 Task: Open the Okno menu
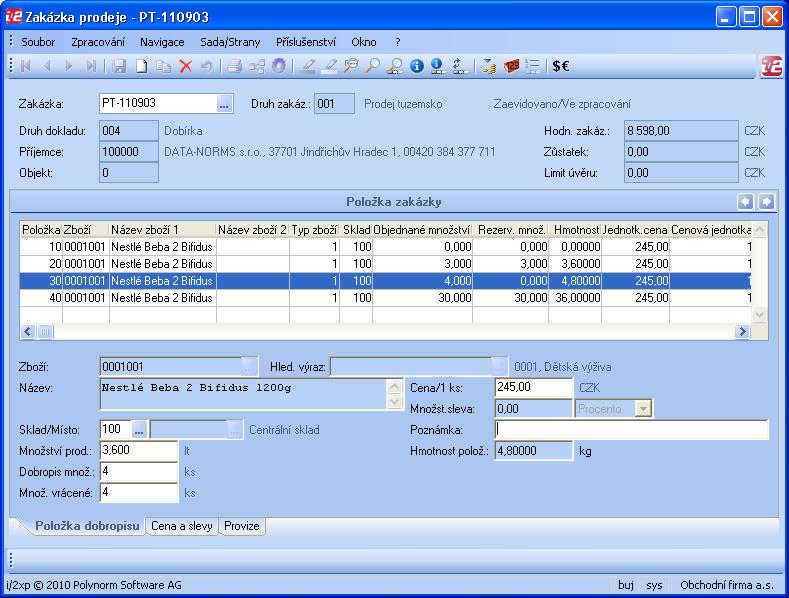point(364,42)
